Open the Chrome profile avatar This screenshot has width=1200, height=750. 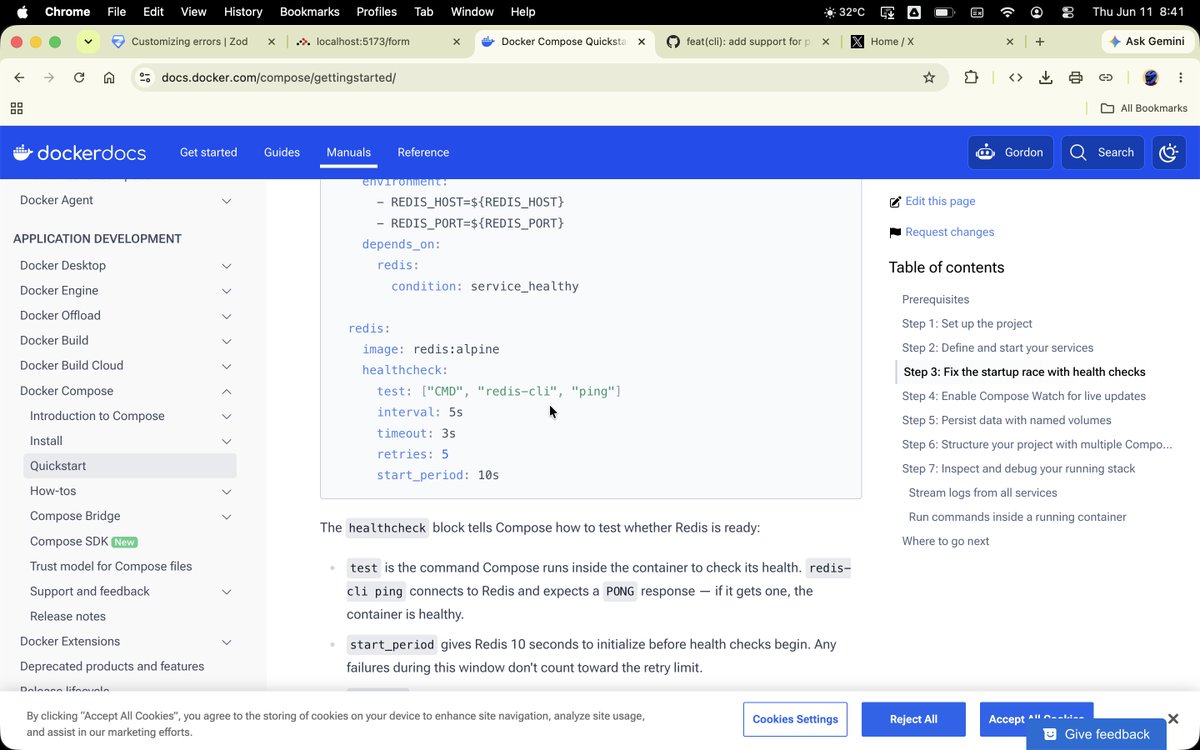tap(1150, 77)
